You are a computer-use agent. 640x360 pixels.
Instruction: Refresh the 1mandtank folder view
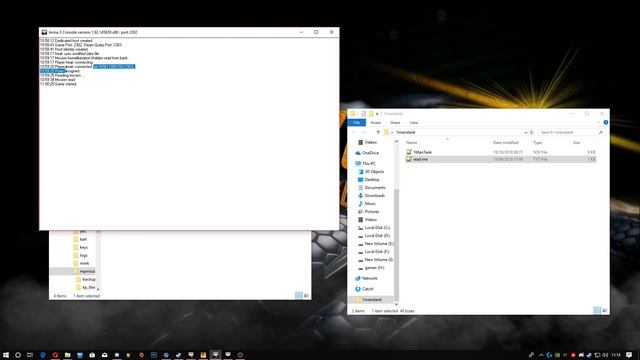pos(531,132)
